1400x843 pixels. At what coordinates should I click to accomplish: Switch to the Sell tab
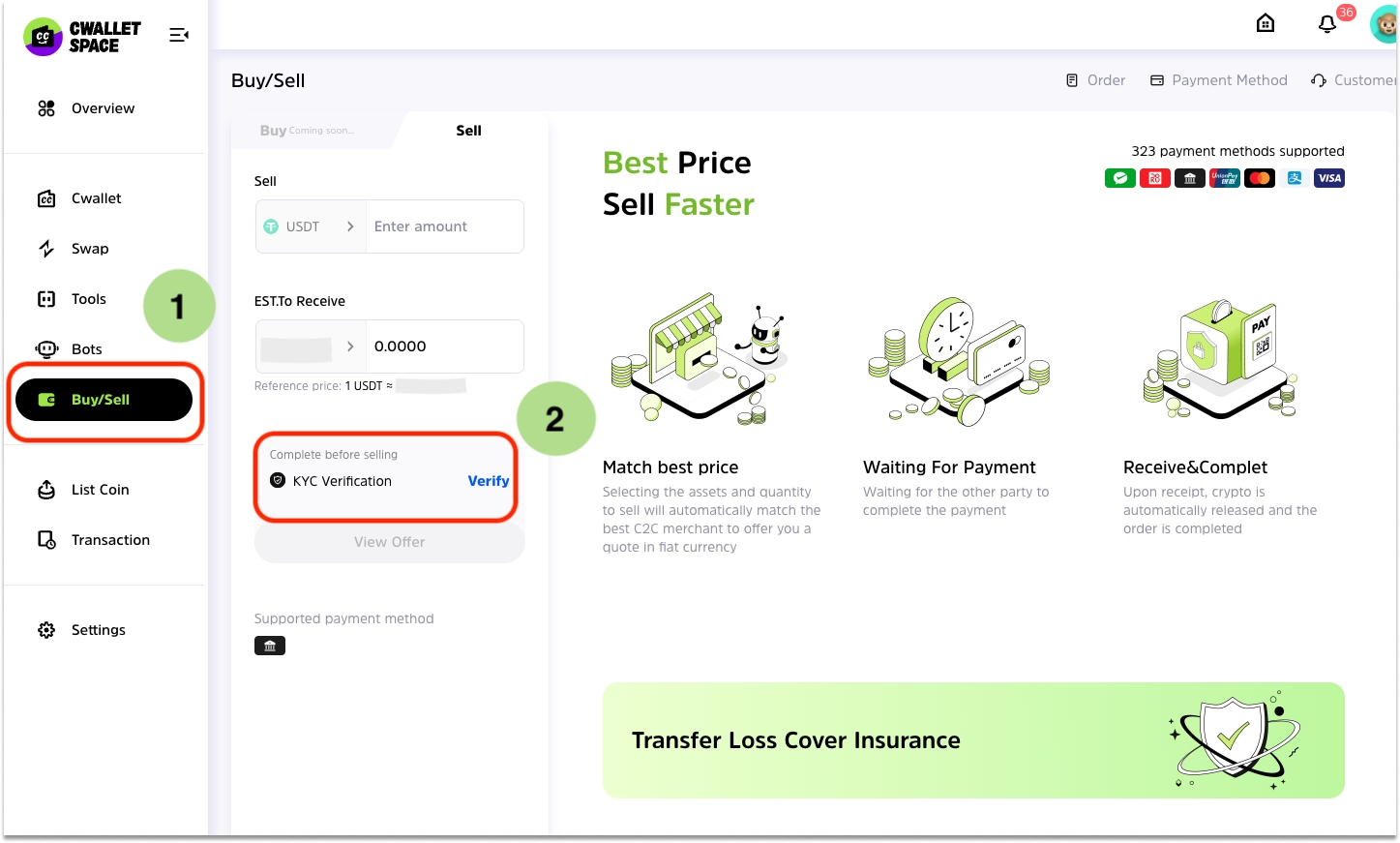[x=468, y=131]
